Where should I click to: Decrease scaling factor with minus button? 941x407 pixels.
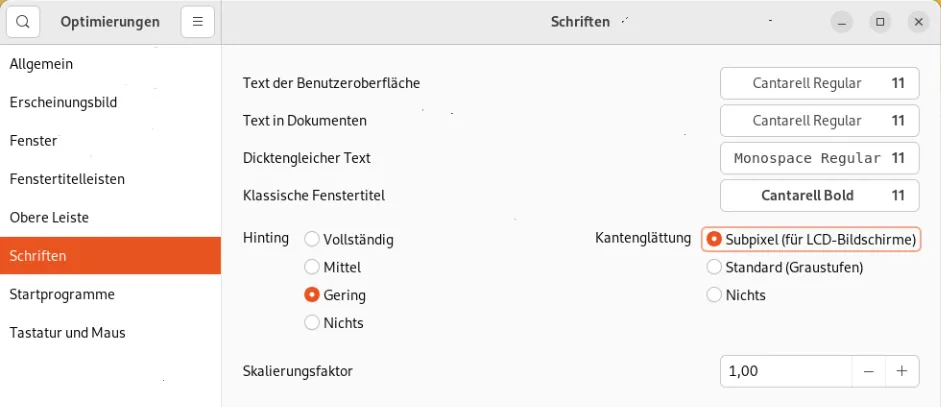[868, 371]
